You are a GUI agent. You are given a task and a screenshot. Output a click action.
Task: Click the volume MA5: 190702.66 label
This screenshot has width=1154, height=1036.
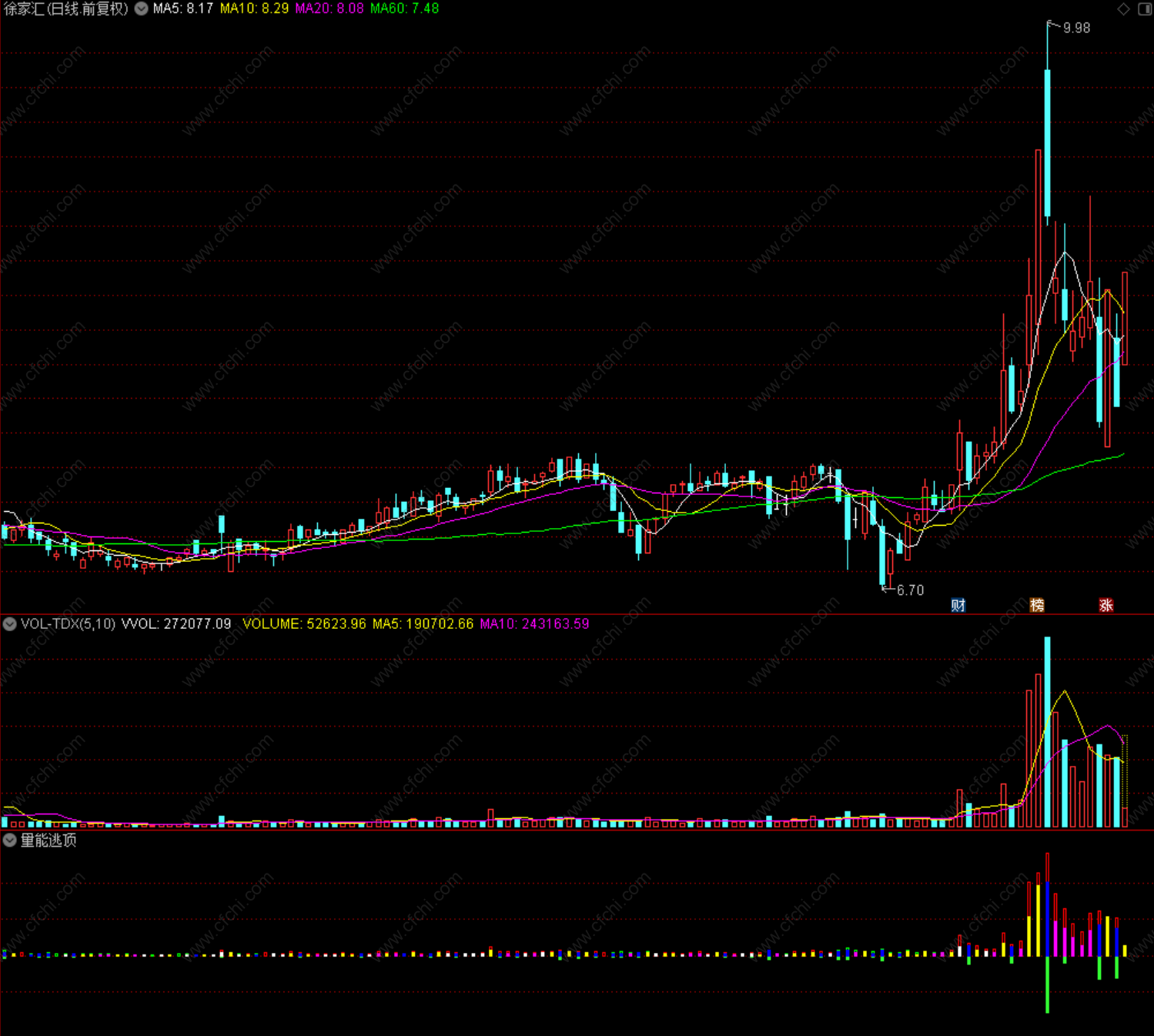point(423,624)
